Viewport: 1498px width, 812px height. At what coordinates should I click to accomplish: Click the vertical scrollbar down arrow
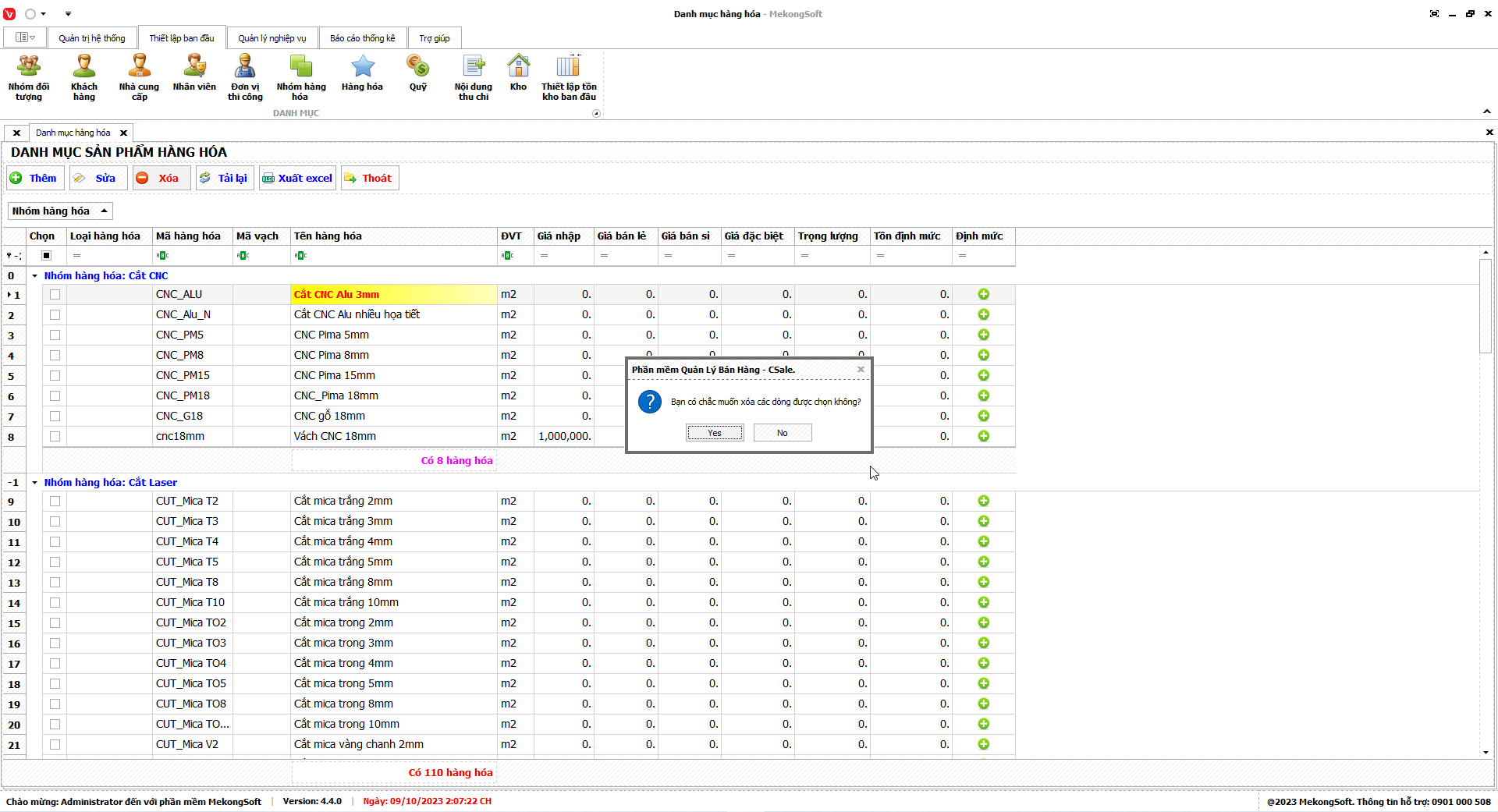click(x=1486, y=753)
